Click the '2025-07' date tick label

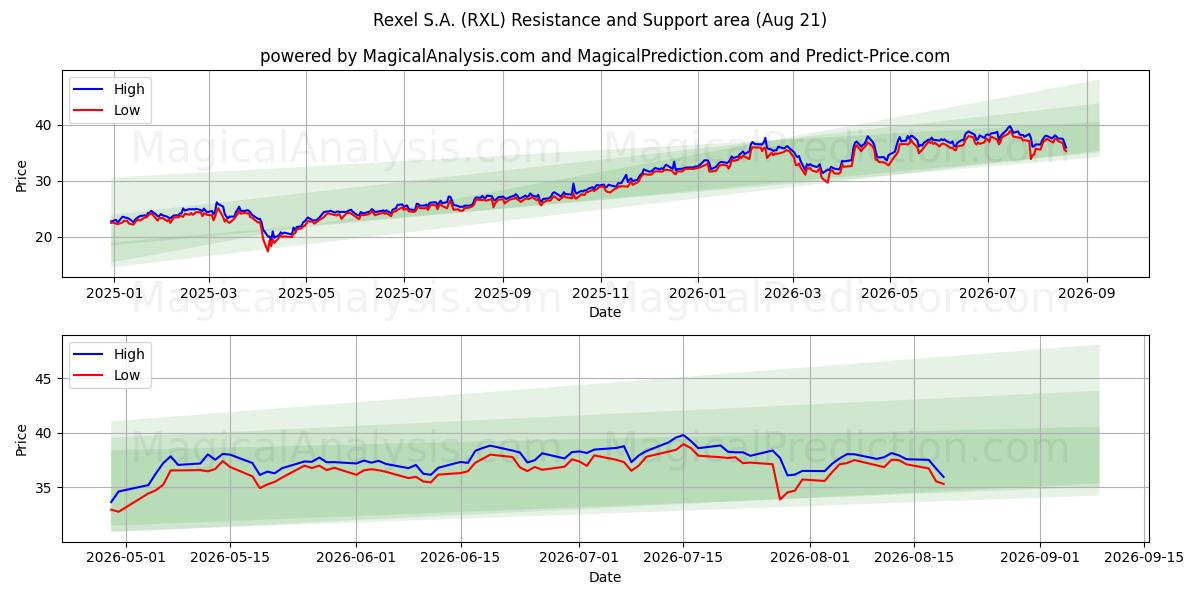pyautogui.click(x=404, y=294)
